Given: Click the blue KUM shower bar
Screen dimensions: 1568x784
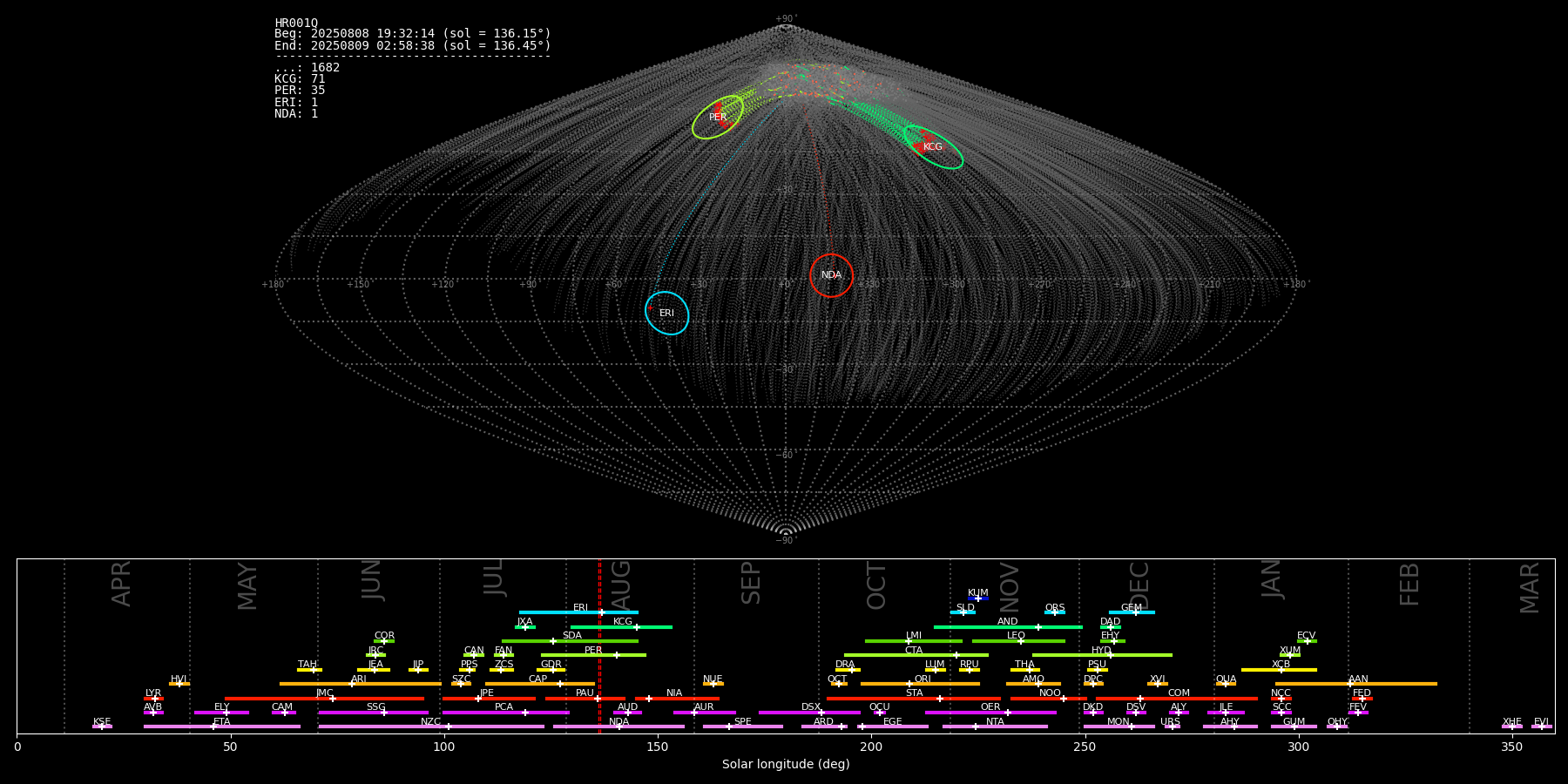Looking at the screenshot, I should [978, 598].
